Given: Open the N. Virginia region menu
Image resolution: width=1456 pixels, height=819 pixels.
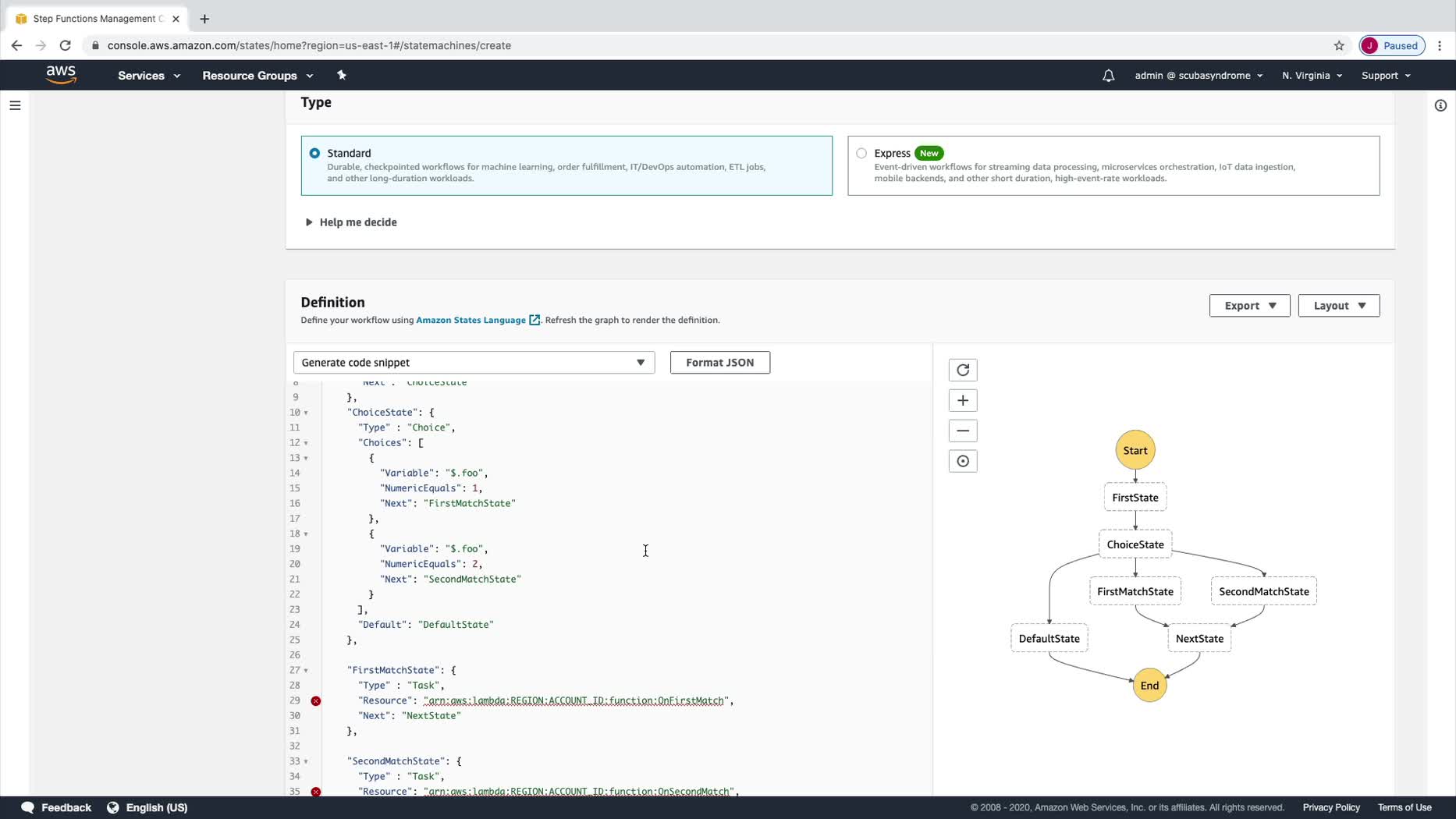Looking at the screenshot, I should pyautogui.click(x=1312, y=76).
